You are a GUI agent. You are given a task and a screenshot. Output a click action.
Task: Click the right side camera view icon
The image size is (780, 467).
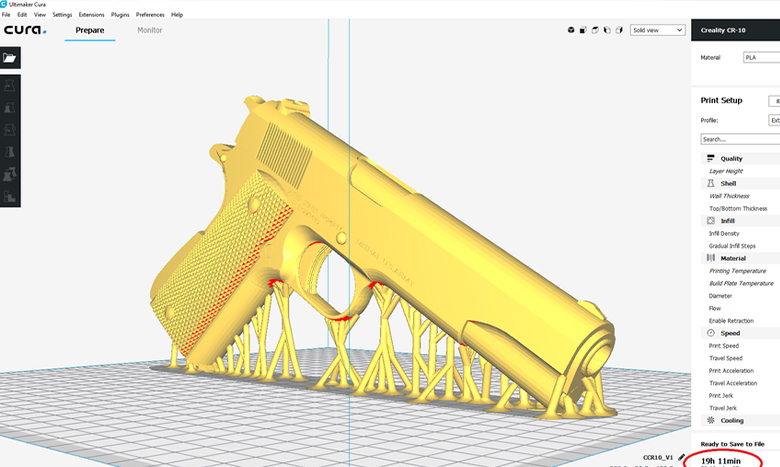pos(619,30)
